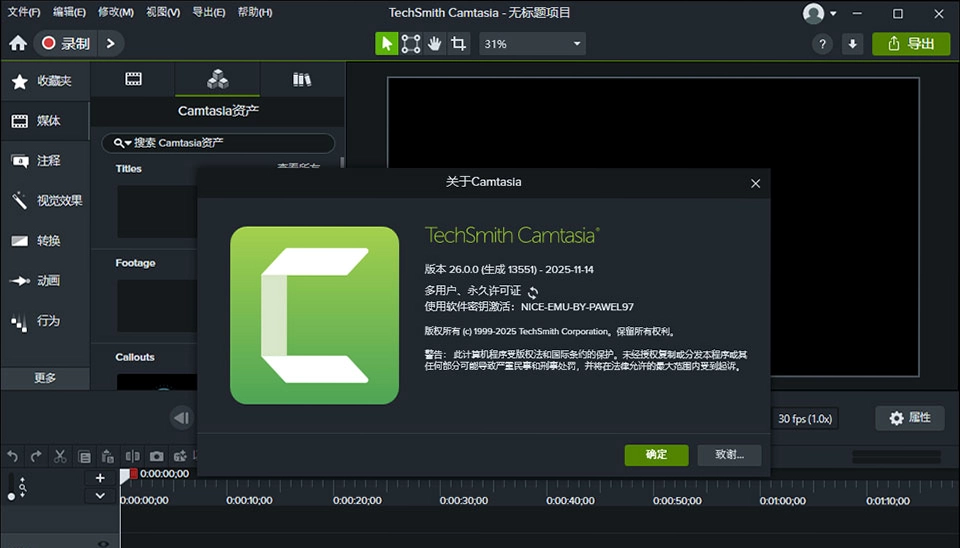Viewport: 960px width, 548px height.
Task: Close the 关于Camtasia dialog
Action: click(x=756, y=183)
